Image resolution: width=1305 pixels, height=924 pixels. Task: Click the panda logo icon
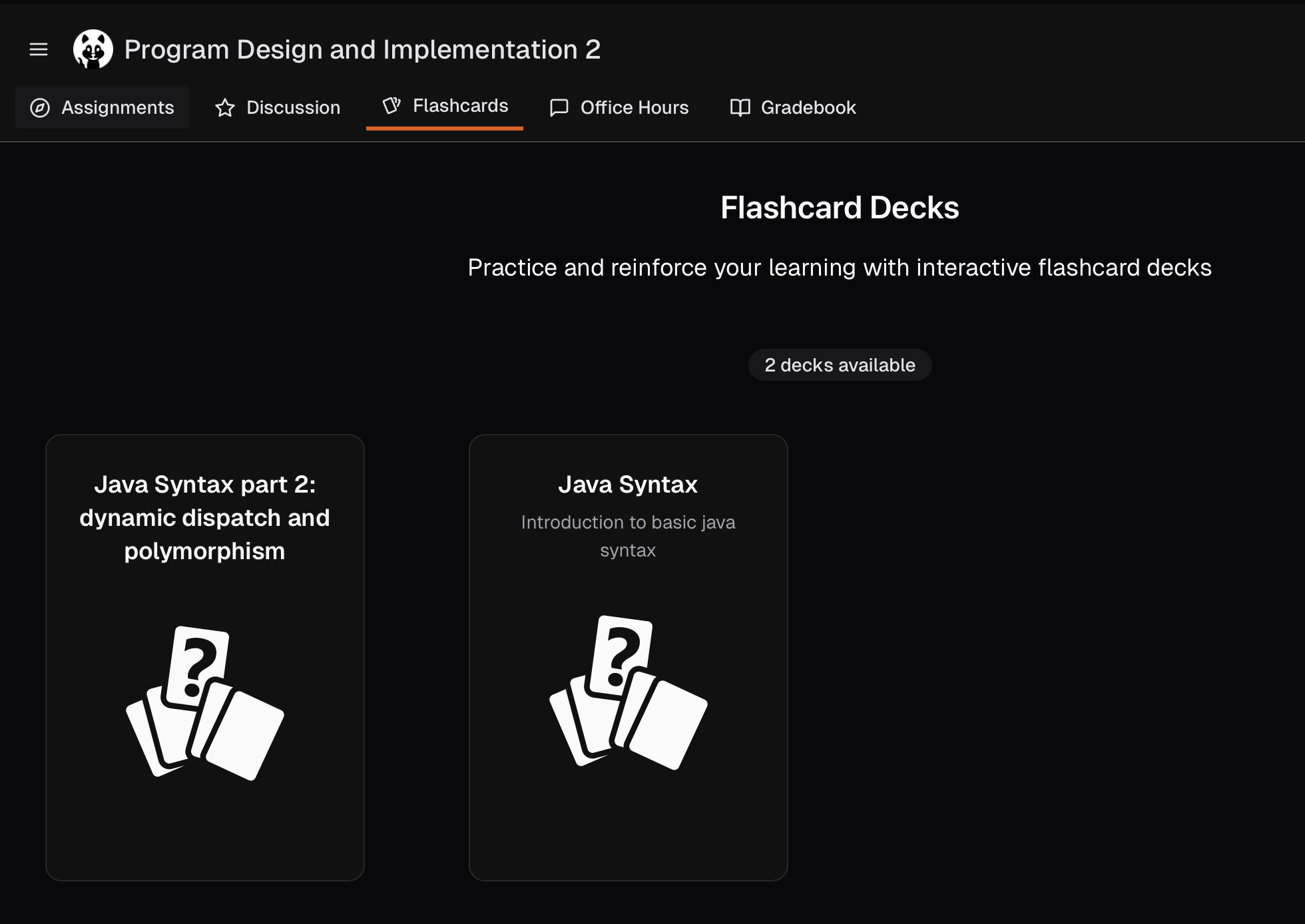click(93, 49)
